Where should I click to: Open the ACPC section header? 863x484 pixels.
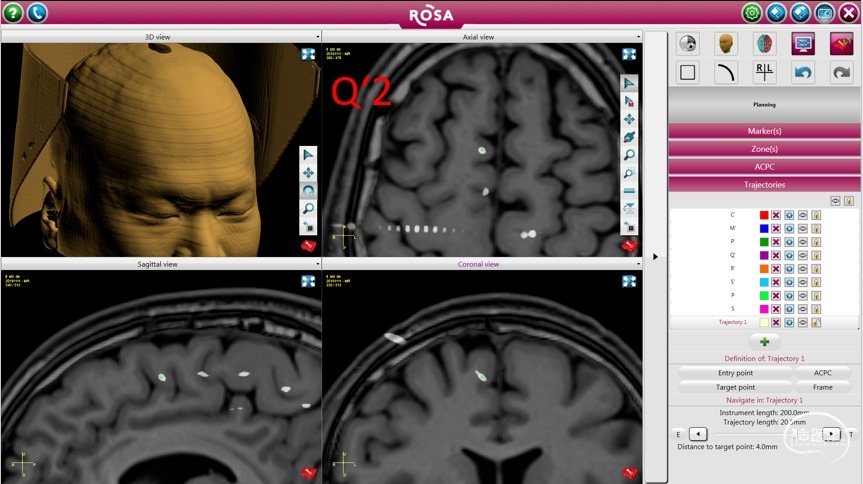coord(764,166)
